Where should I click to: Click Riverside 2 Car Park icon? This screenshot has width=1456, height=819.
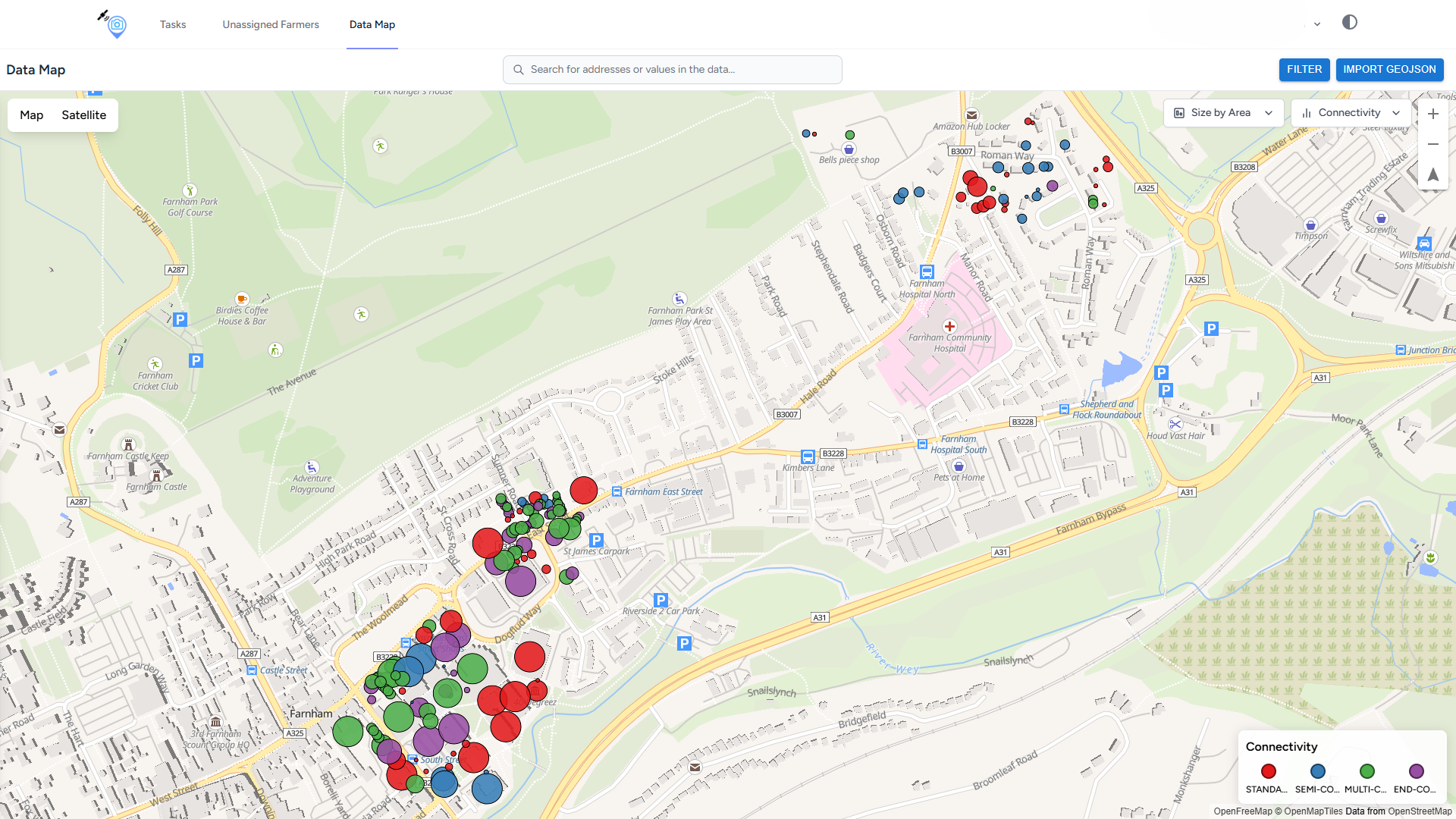(661, 599)
